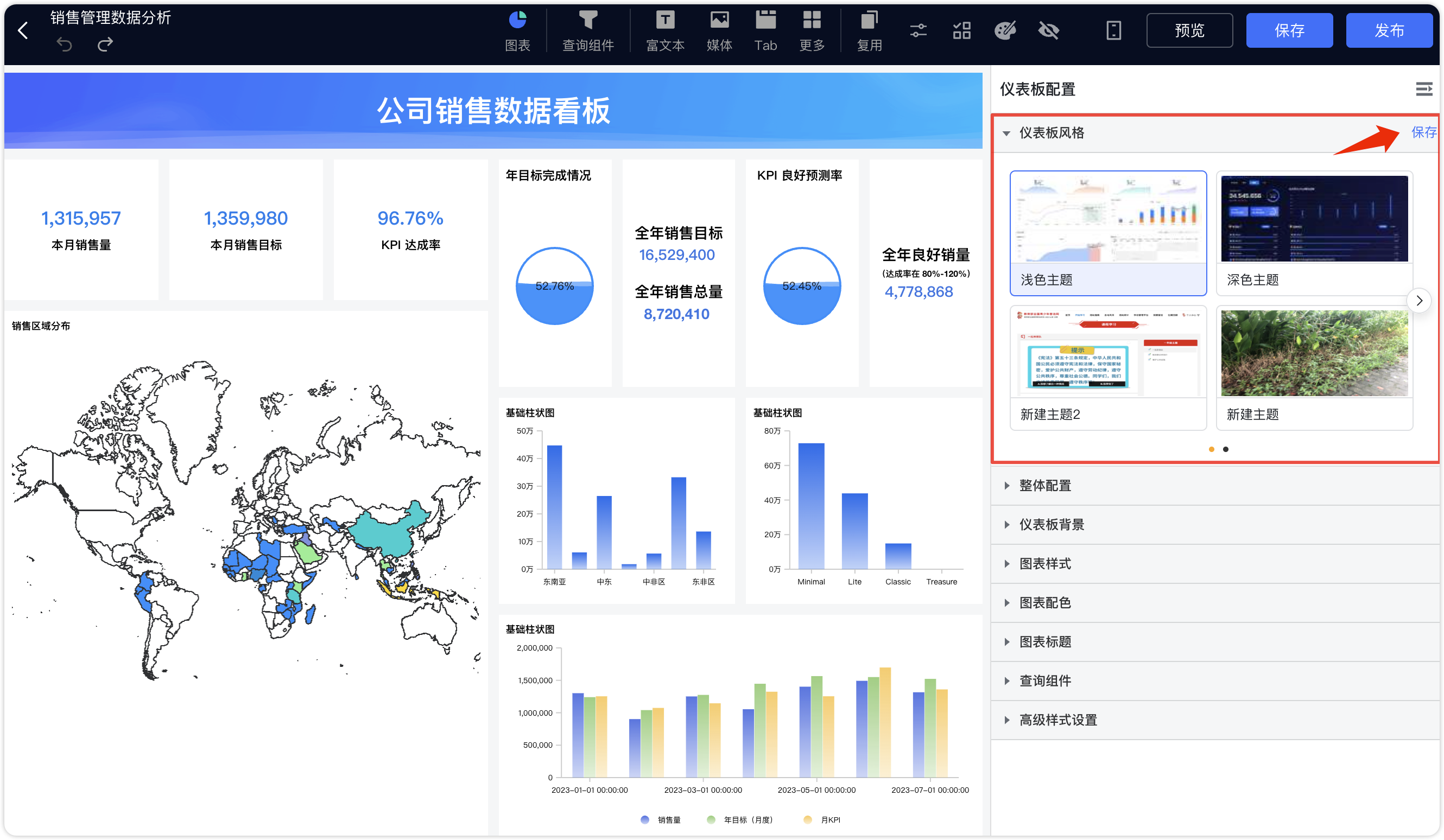Click the 预览 preview button
The image size is (1444, 840).
1189,30
